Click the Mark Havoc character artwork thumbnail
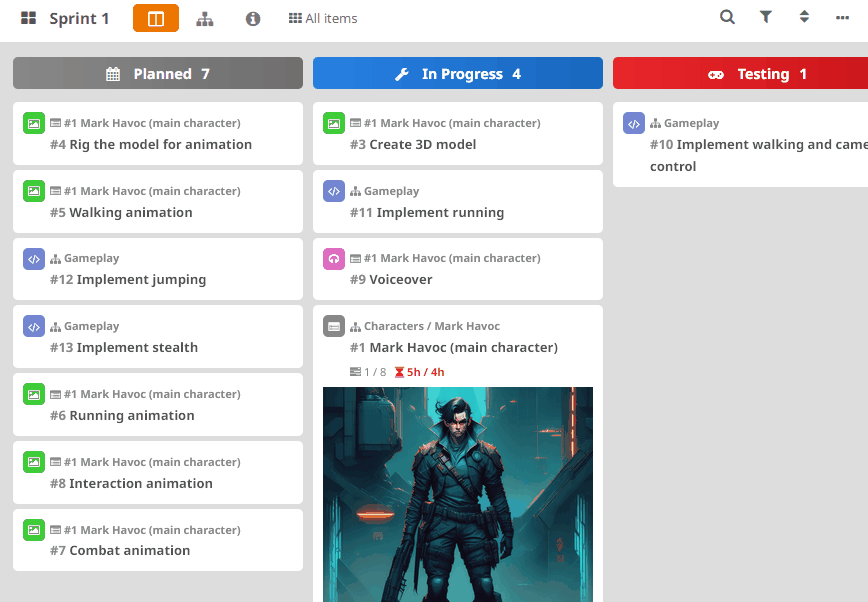The image size is (868, 602). pos(458,494)
